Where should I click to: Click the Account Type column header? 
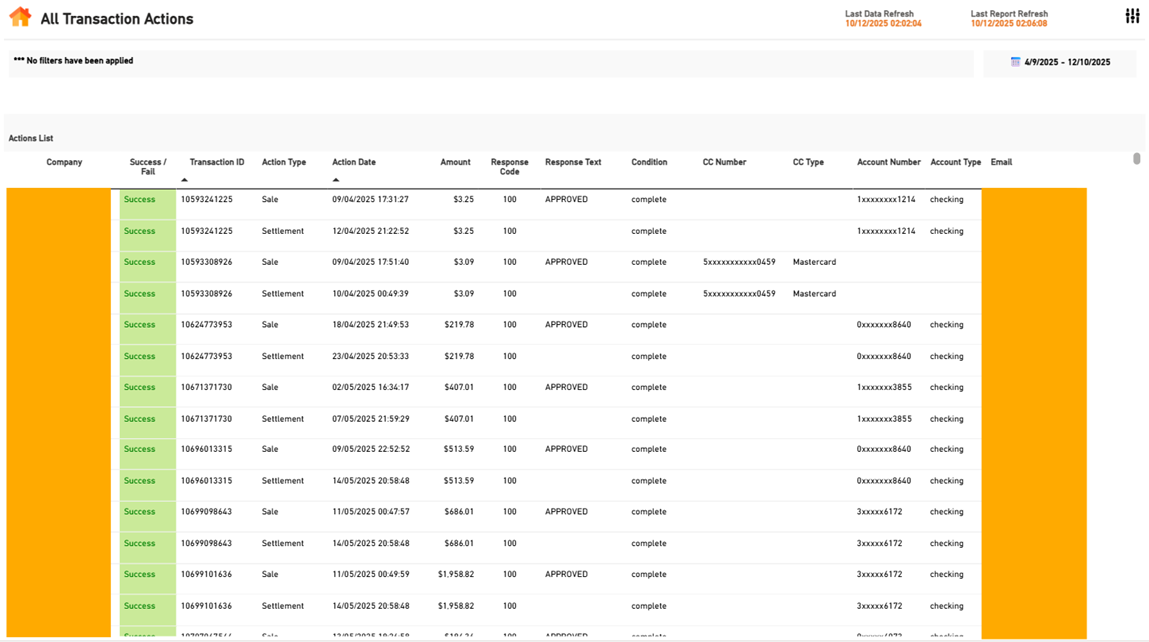click(956, 163)
